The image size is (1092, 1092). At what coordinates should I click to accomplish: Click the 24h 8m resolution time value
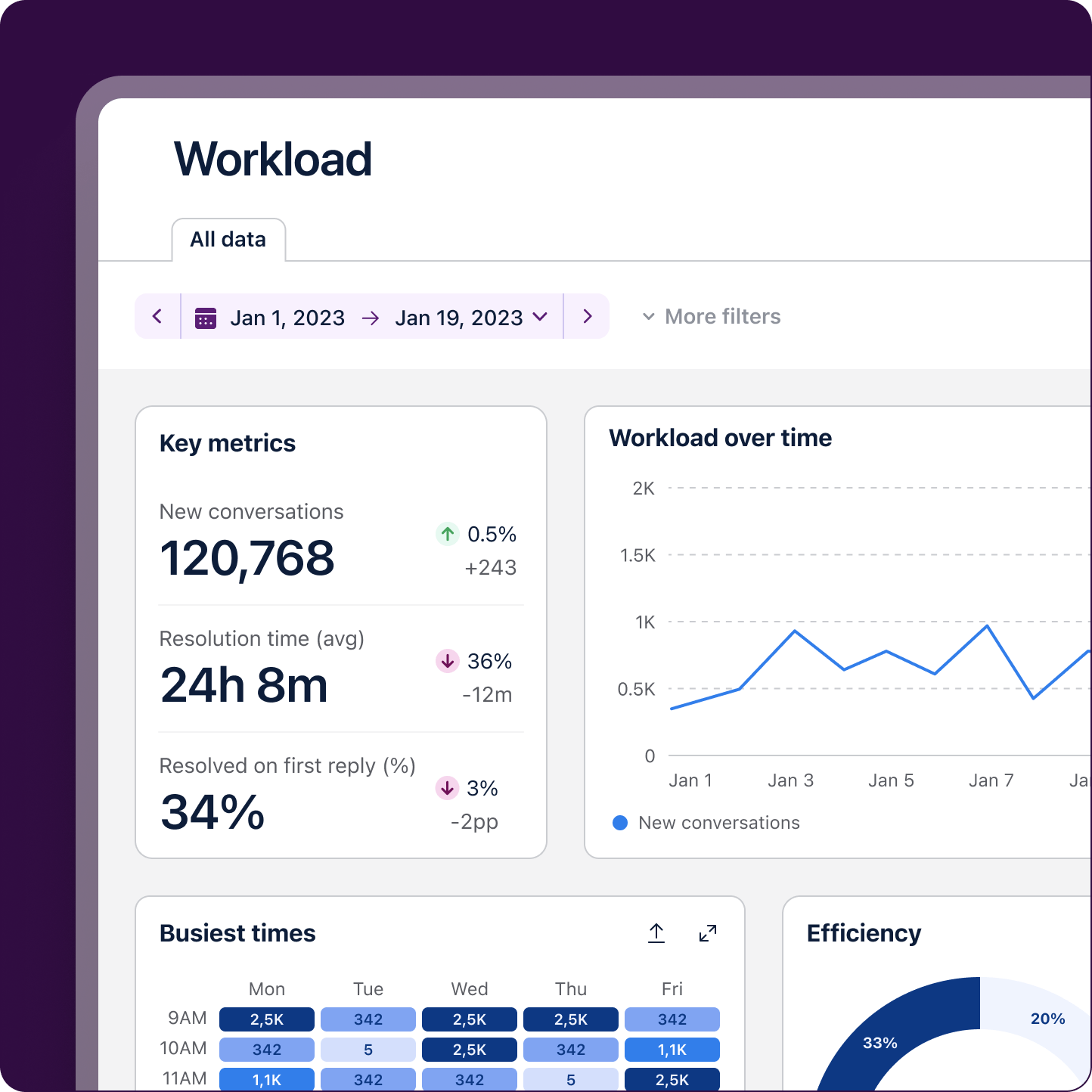click(244, 685)
